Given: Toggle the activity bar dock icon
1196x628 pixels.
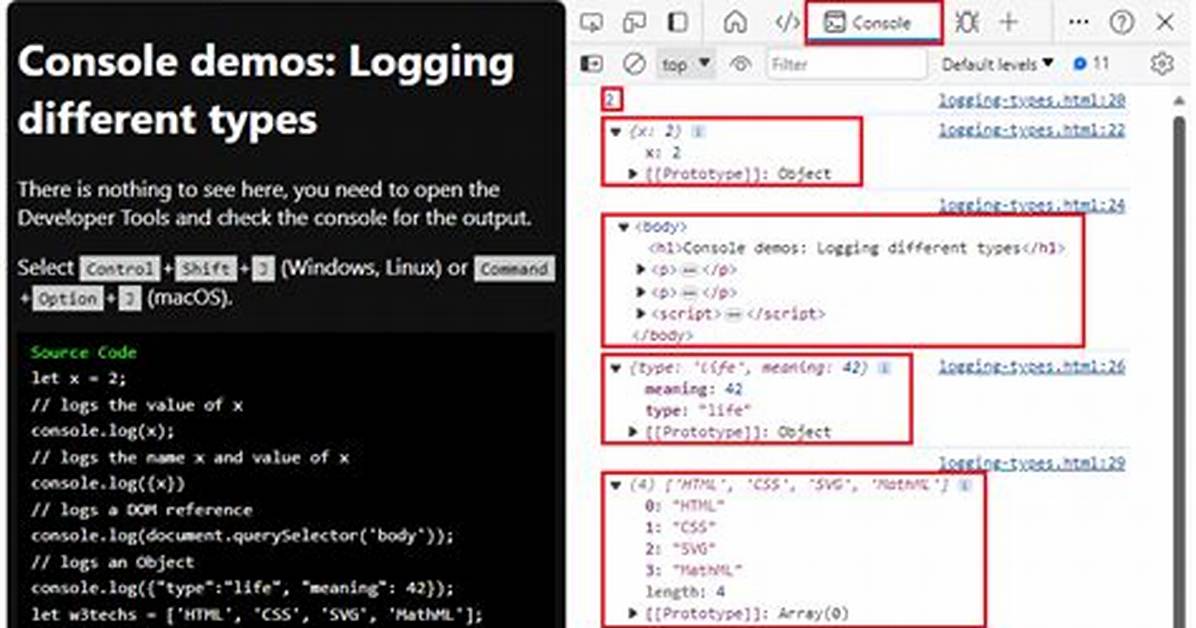Looking at the screenshot, I should click(x=677, y=22).
